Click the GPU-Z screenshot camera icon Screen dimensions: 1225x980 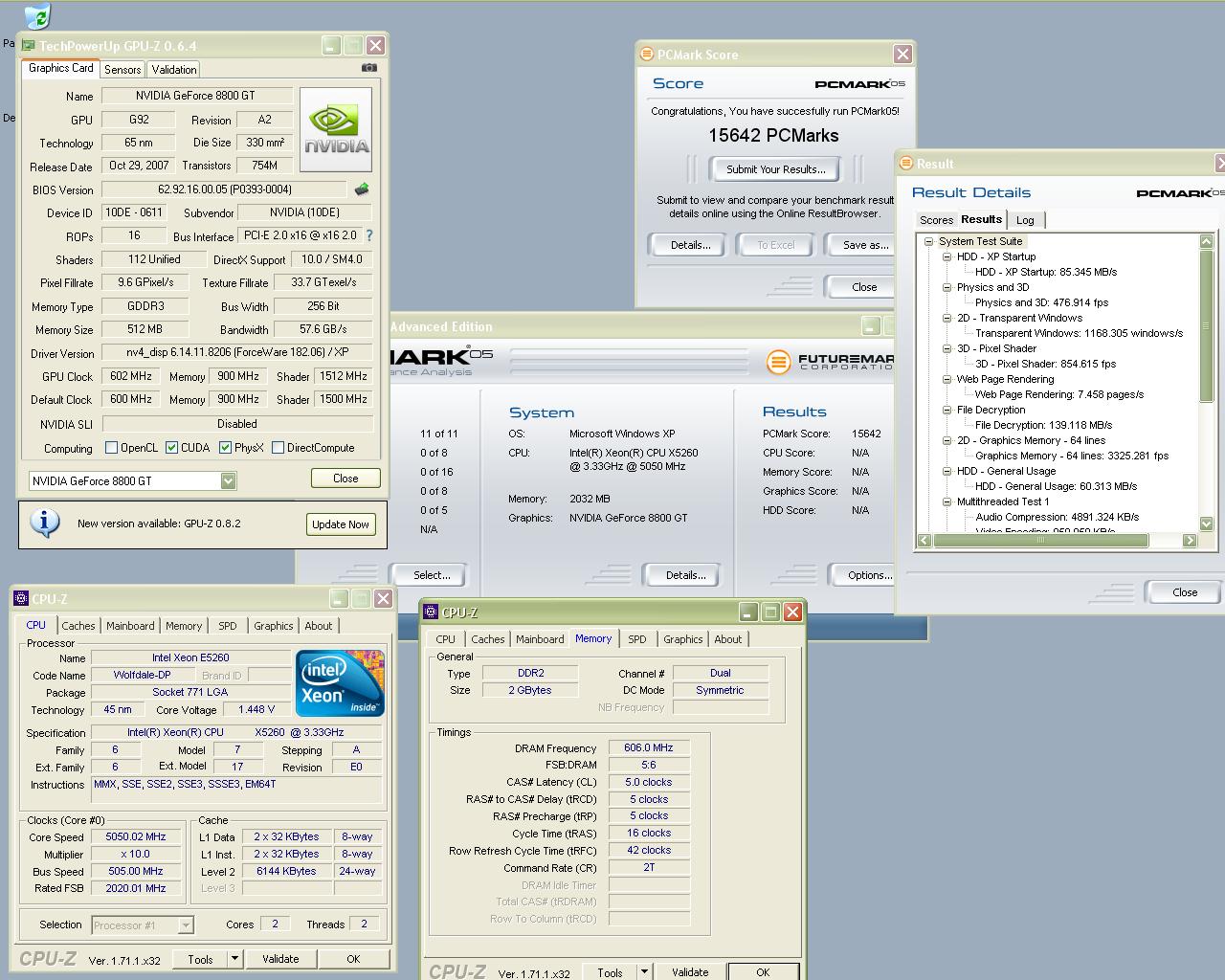pos(369,68)
